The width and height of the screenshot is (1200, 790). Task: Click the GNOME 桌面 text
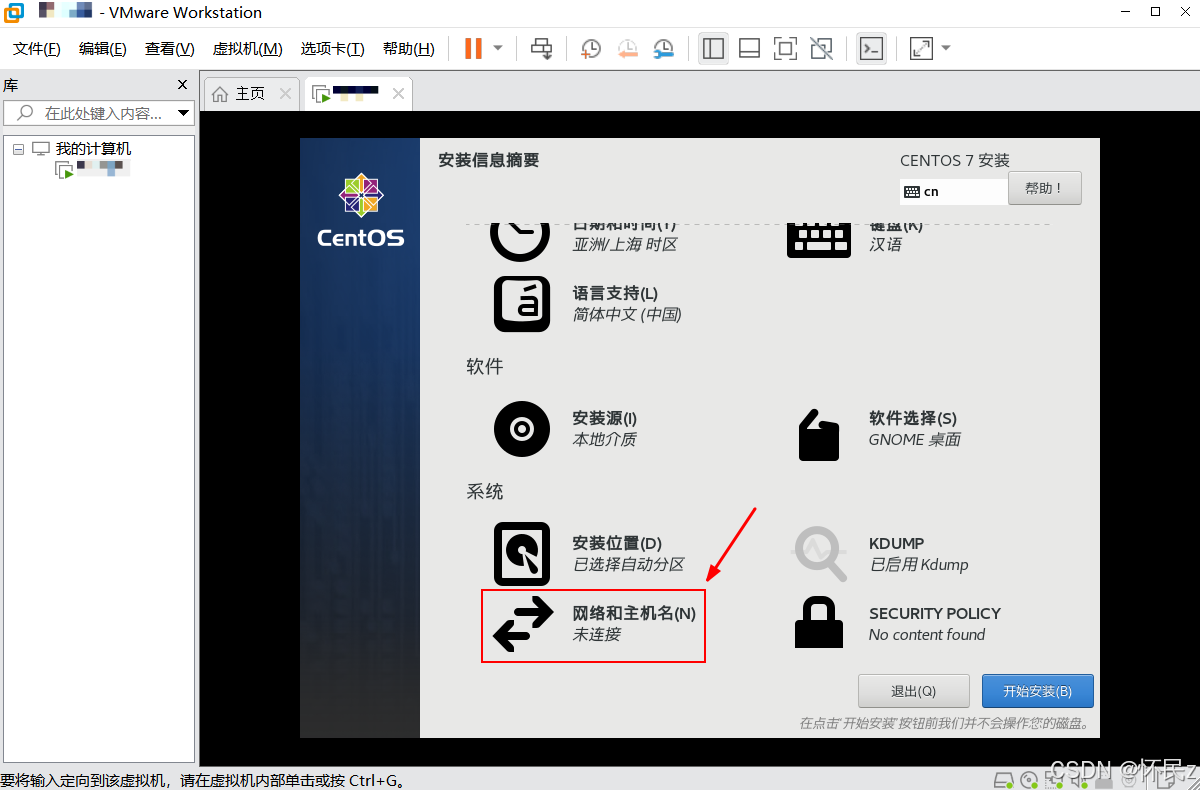click(x=915, y=439)
